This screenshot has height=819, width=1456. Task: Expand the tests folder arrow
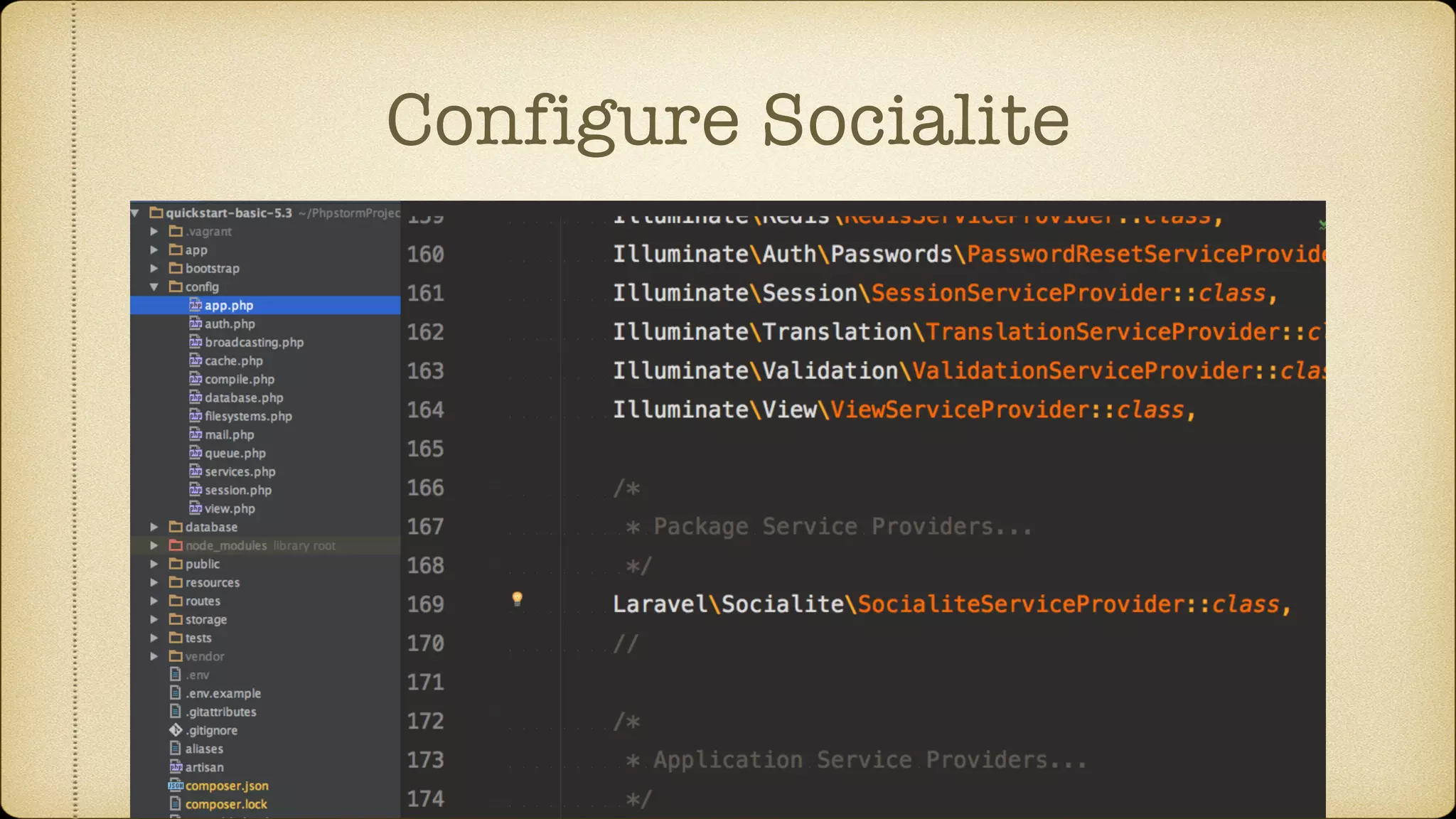(x=154, y=638)
